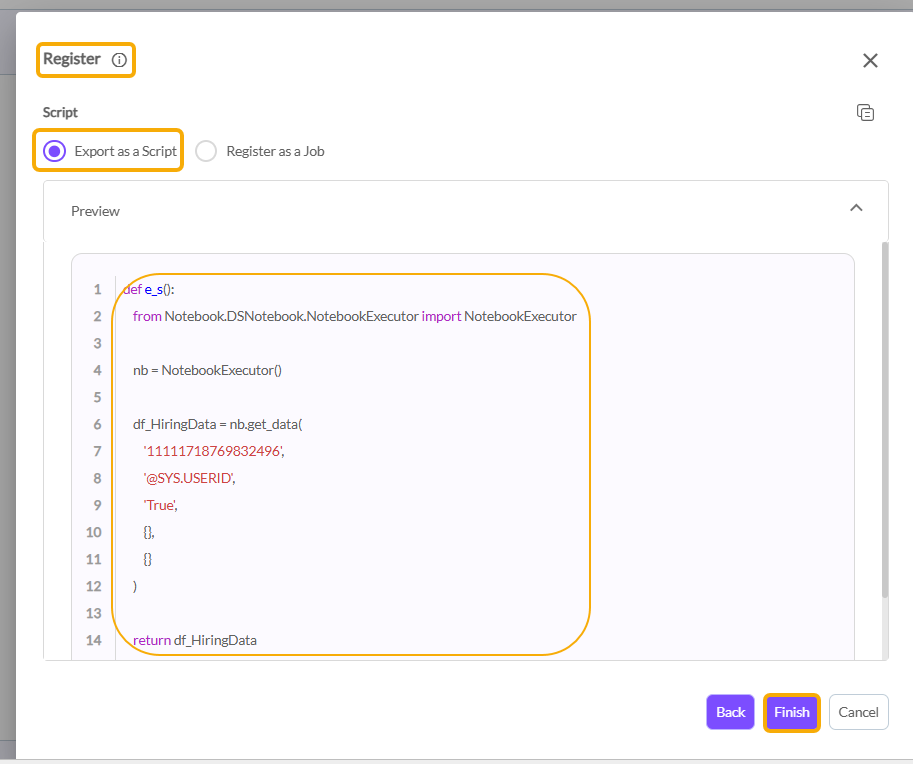Click the return df_HiringData line
913x764 pixels.
tap(194, 640)
